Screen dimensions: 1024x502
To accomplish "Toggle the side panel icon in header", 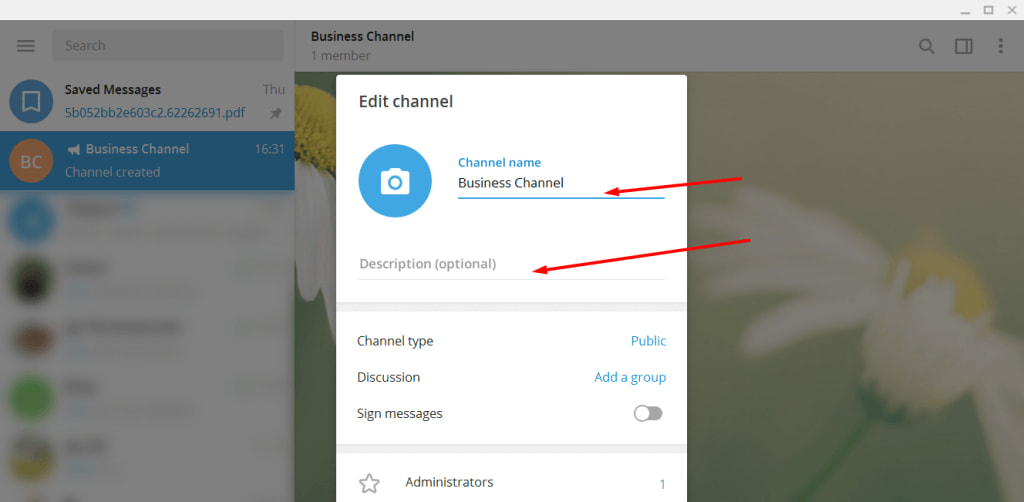I will (x=963, y=46).
